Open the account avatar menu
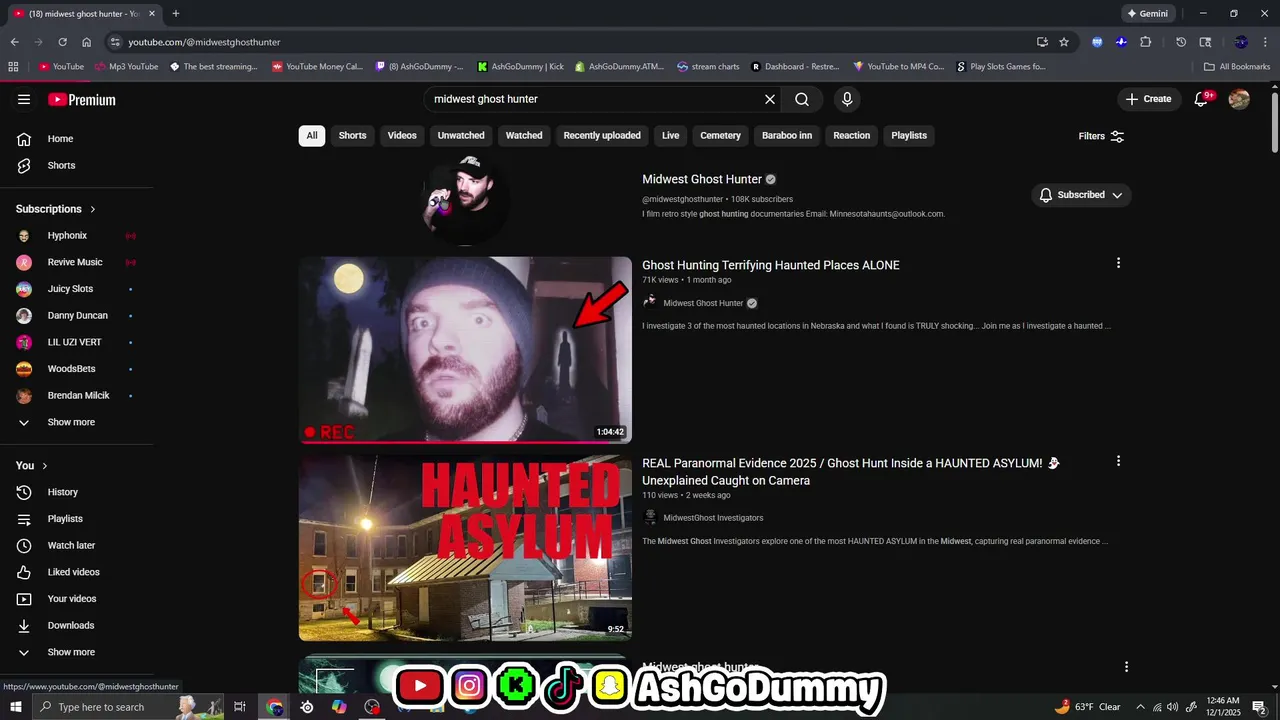 (1239, 99)
